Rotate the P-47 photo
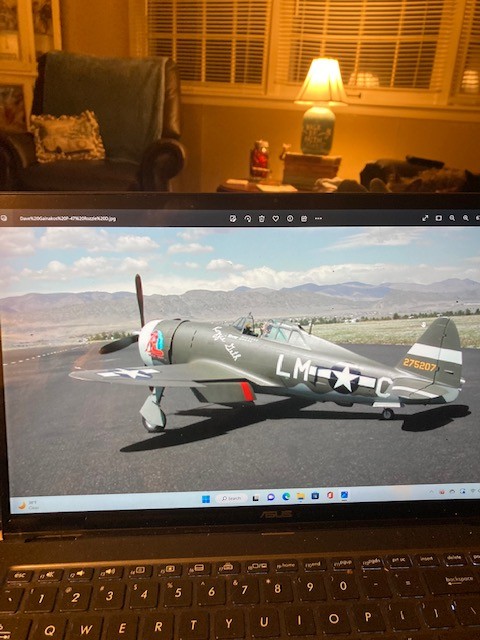The width and height of the screenshot is (480, 640). 247,218
